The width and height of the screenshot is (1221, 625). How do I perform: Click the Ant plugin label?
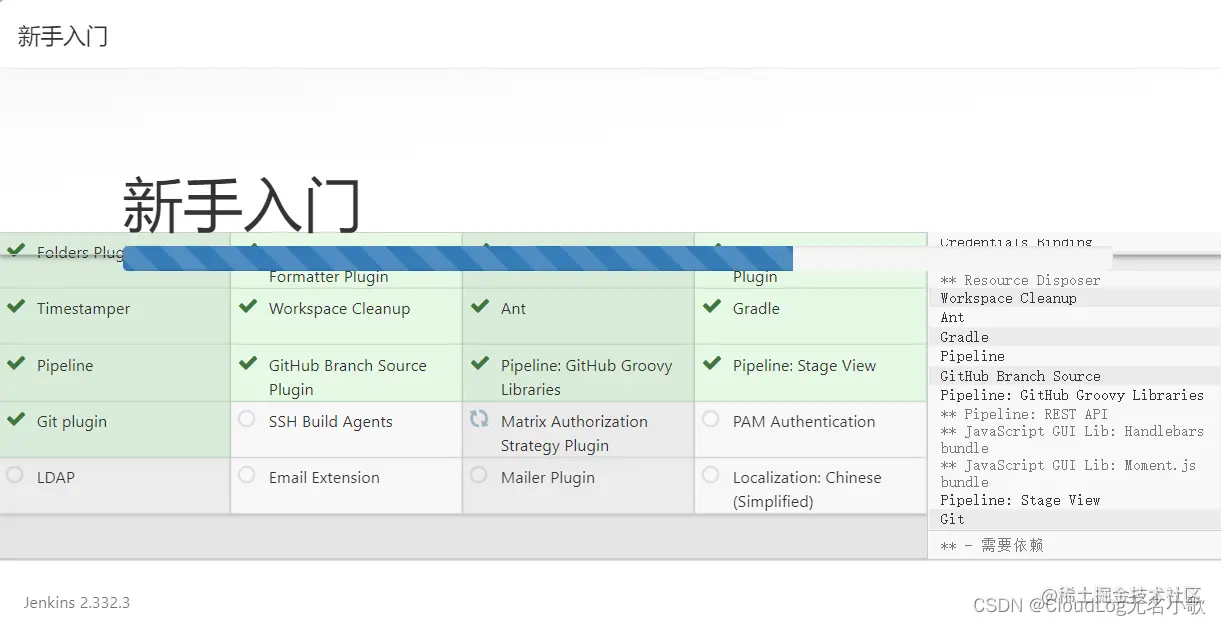[x=513, y=309]
